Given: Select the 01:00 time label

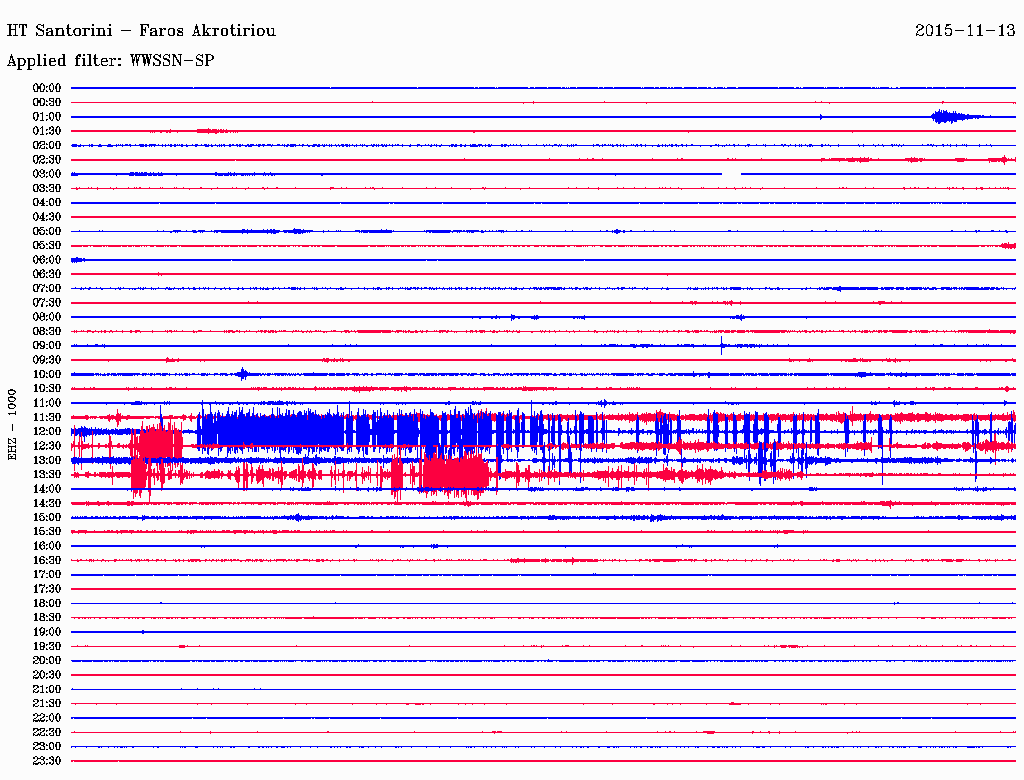Looking at the screenshot, I should click(46, 116).
